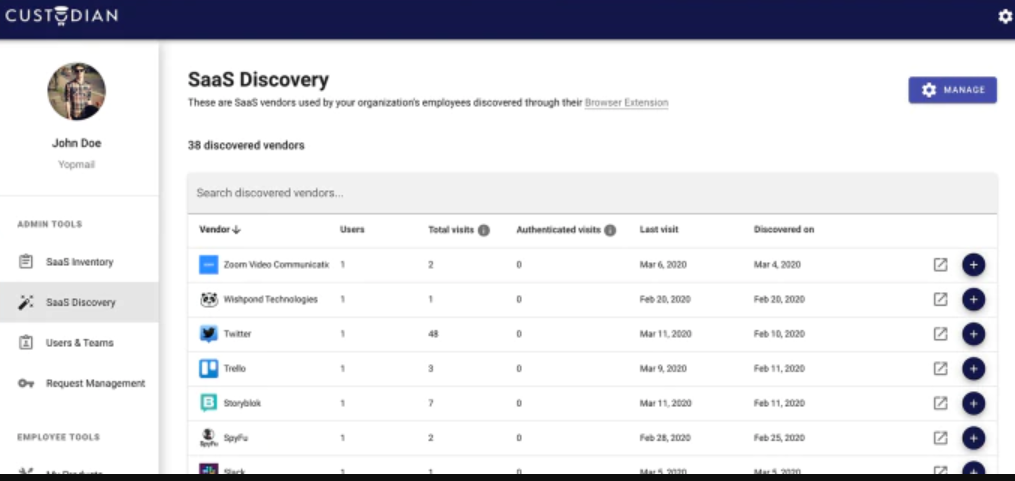
Task: Click the SaaS Discovery wand icon
Action: click(x=25, y=302)
